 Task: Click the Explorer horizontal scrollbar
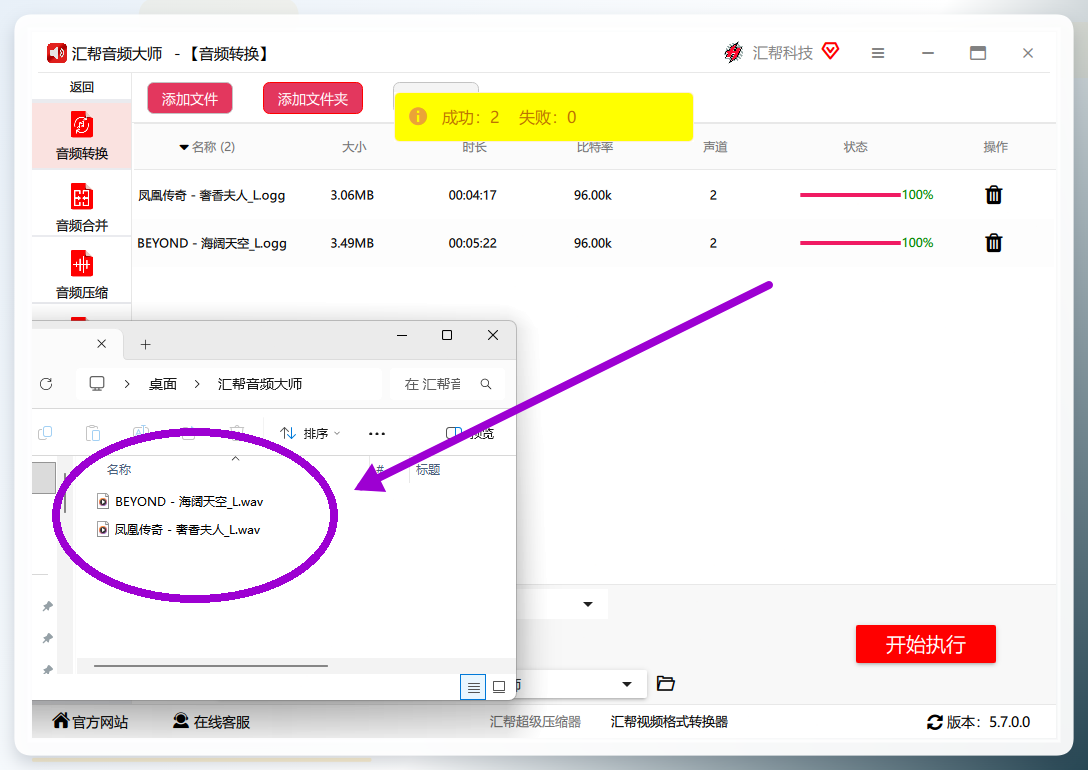(x=210, y=666)
